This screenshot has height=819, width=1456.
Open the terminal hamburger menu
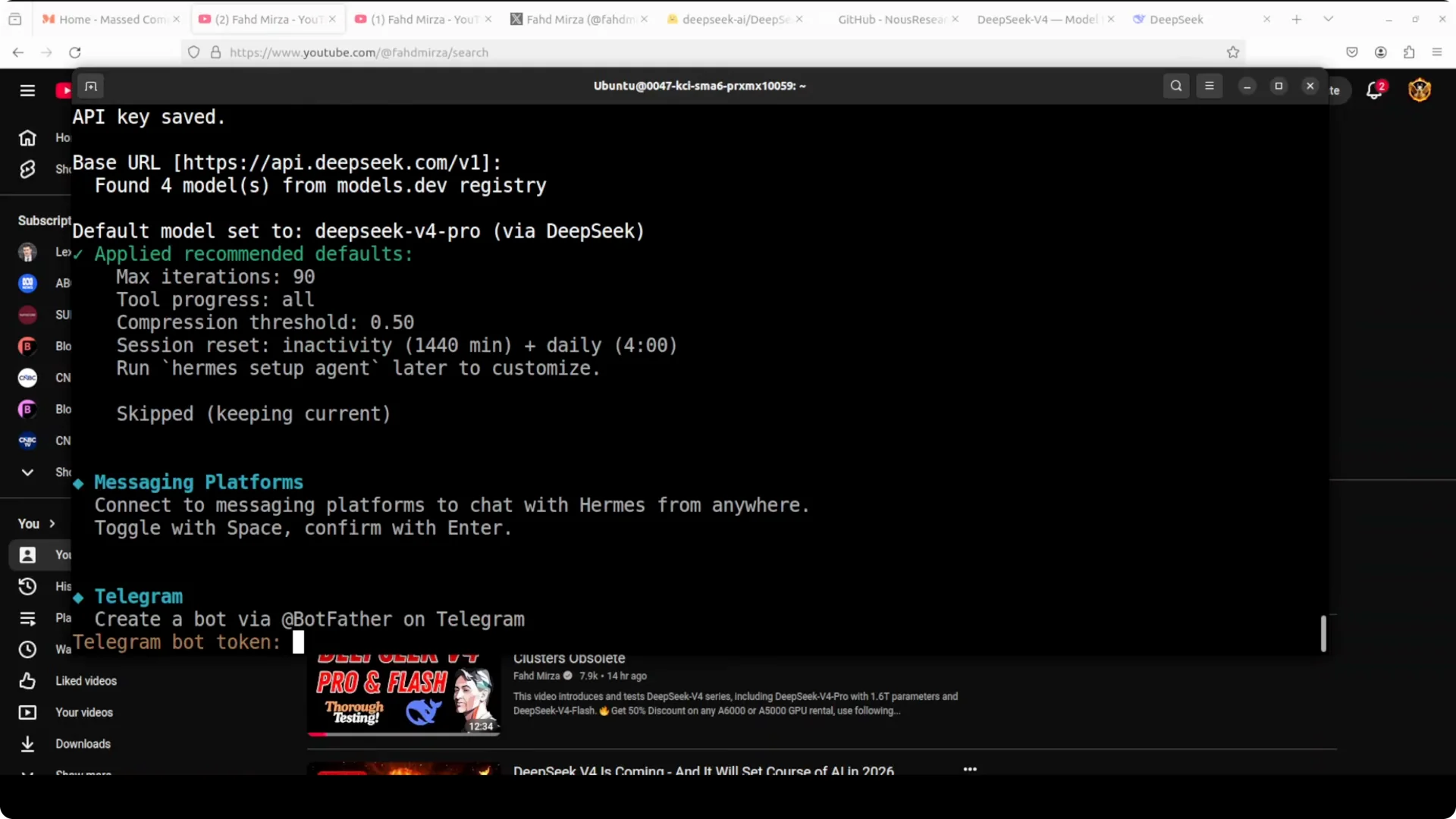pyautogui.click(x=1210, y=86)
